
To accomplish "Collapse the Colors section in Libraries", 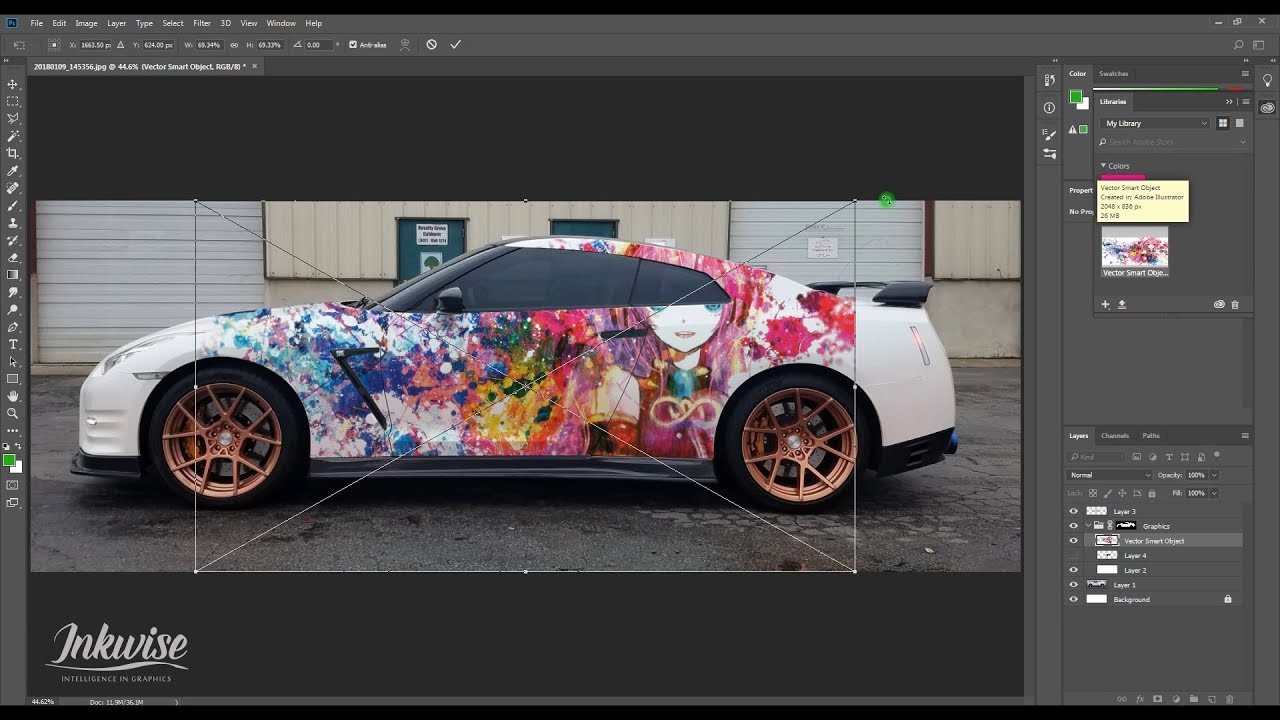I will pyautogui.click(x=1103, y=166).
